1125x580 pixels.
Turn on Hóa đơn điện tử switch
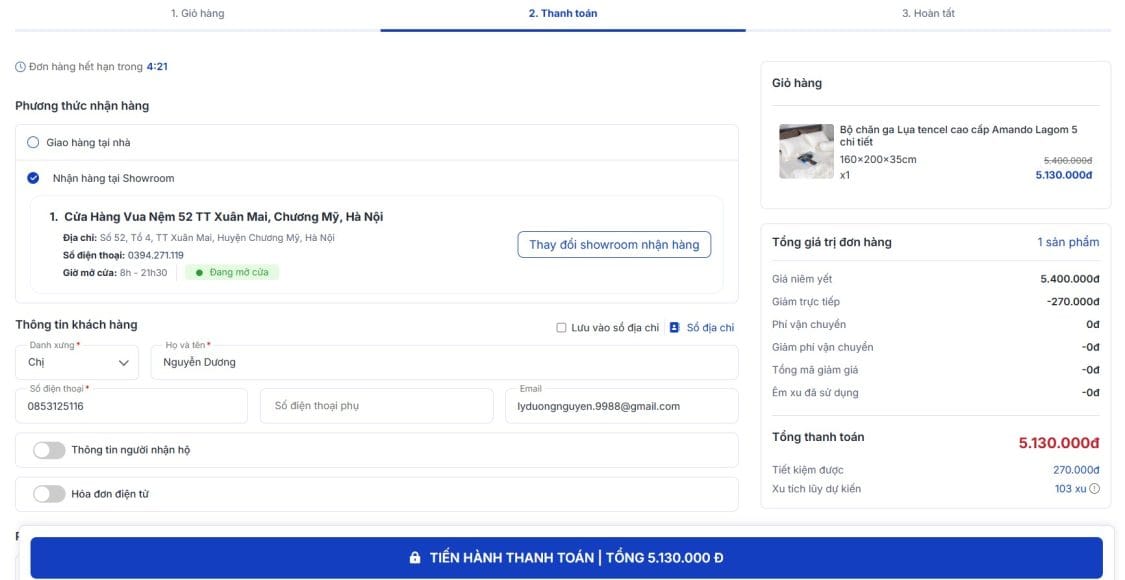tap(49, 494)
